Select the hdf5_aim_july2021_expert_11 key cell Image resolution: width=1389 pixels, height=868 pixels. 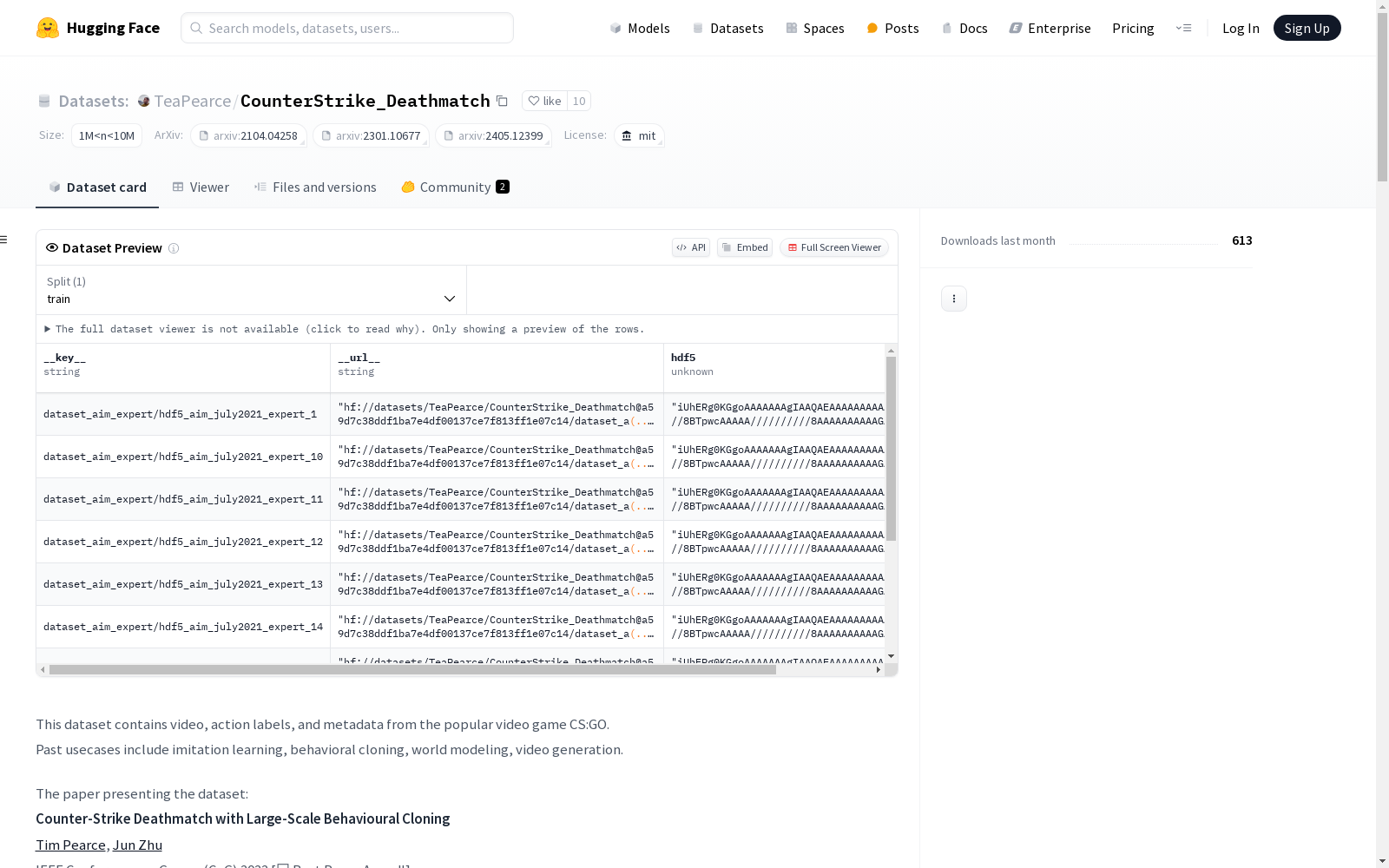pyautogui.click(x=183, y=499)
